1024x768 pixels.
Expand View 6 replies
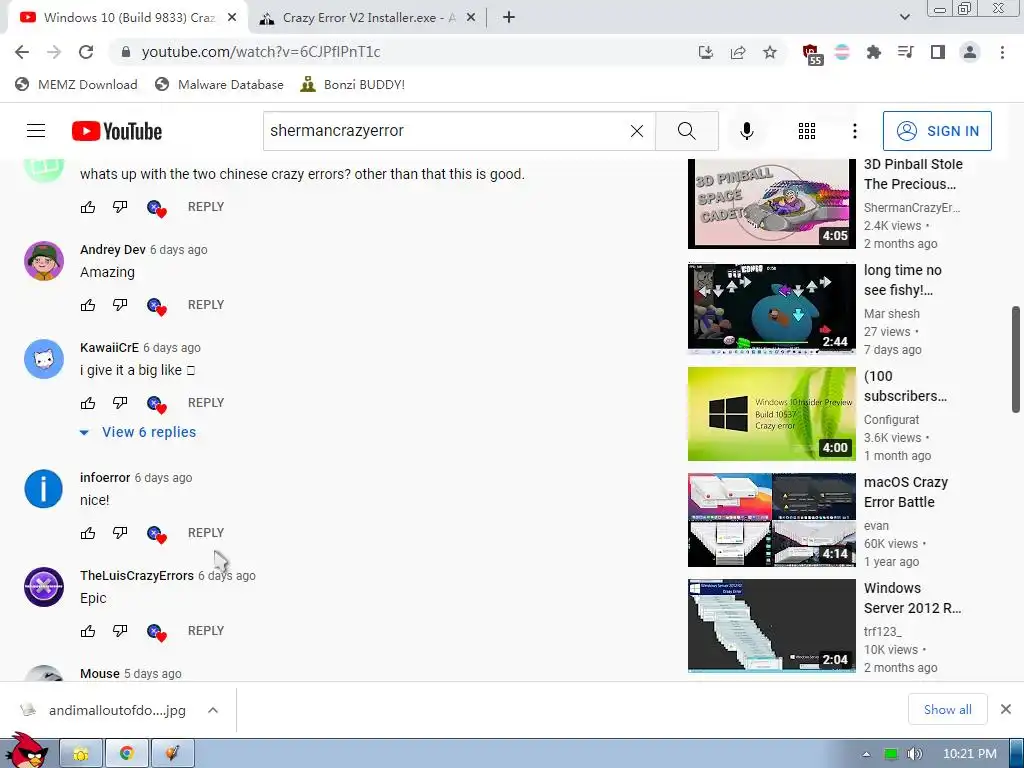coord(138,432)
